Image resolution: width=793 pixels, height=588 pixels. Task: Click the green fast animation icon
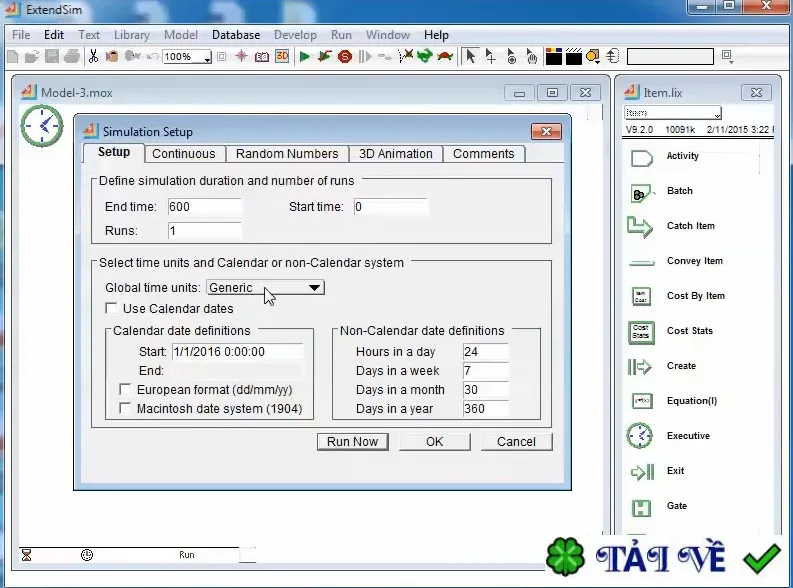[425, 56]
